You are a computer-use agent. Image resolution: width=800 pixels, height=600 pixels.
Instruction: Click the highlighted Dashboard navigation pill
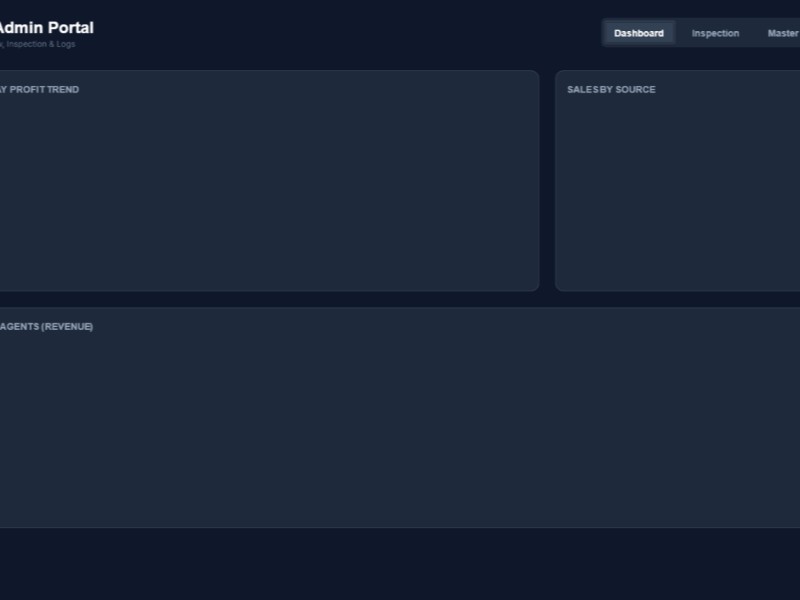(x=638, y=32)
